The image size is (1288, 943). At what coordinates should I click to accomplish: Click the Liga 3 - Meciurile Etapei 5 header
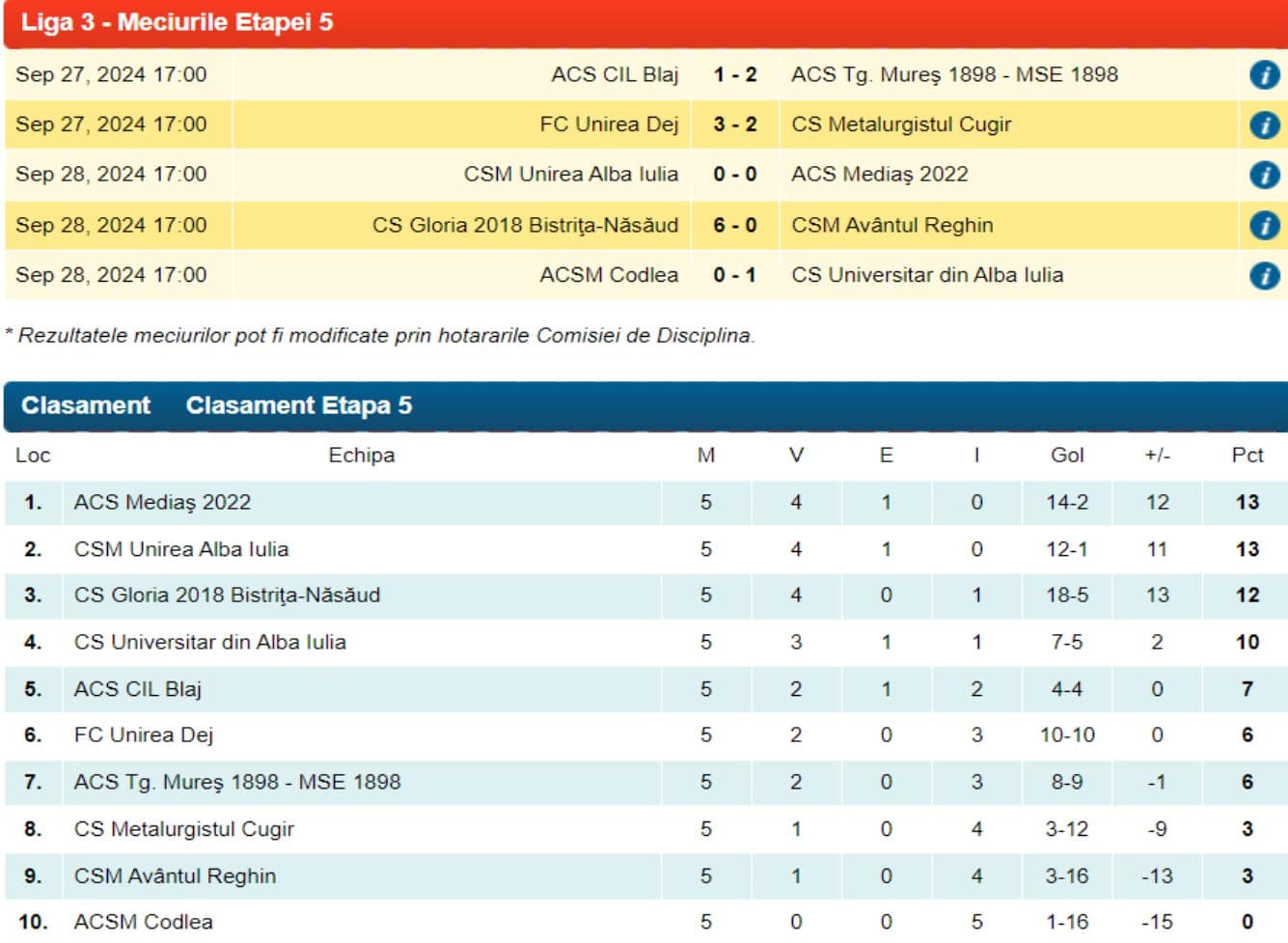pos(178,22)
